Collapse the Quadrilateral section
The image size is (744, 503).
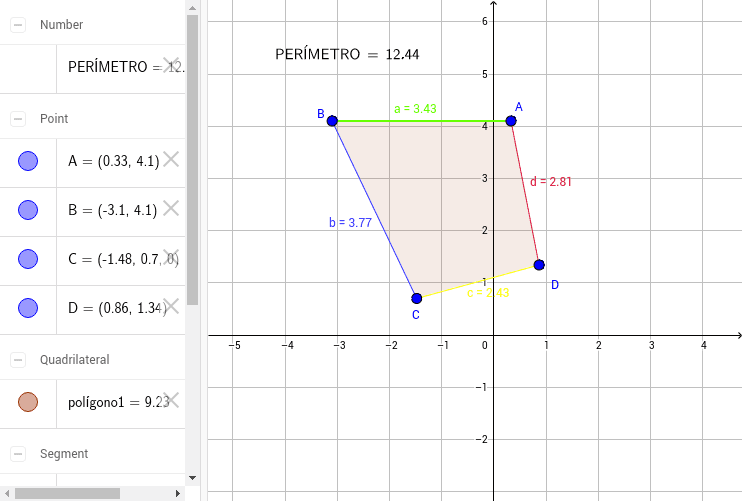point(18,360)
